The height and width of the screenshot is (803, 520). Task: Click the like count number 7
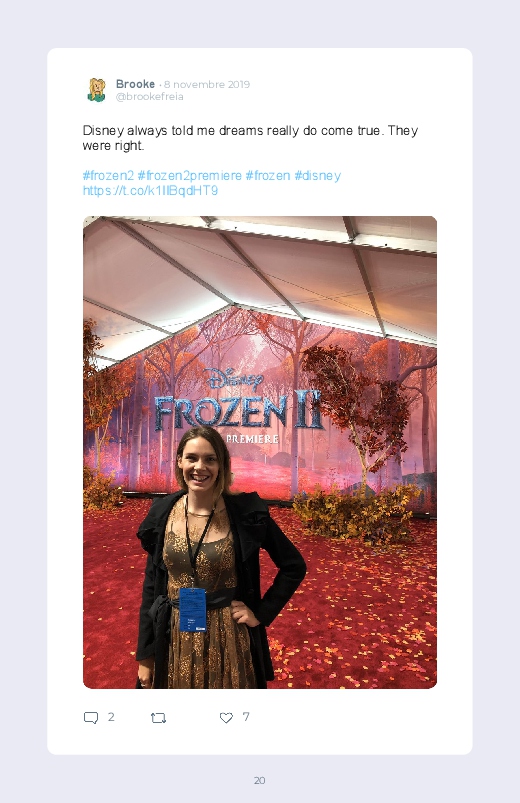(x=246, y=716)
